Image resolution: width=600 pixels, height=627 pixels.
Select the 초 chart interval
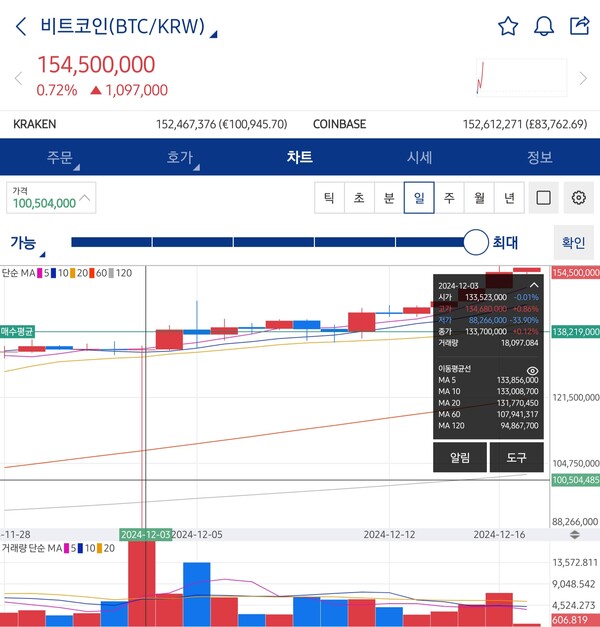[359, 198]
